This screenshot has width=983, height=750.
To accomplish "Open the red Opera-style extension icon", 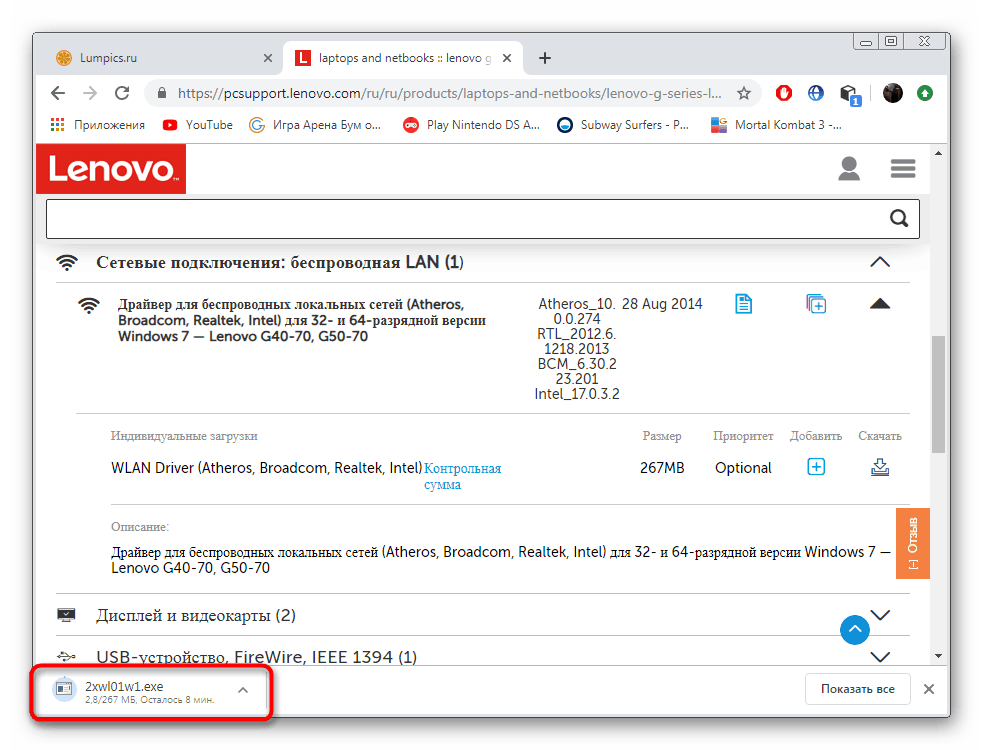I will [783, 93].
